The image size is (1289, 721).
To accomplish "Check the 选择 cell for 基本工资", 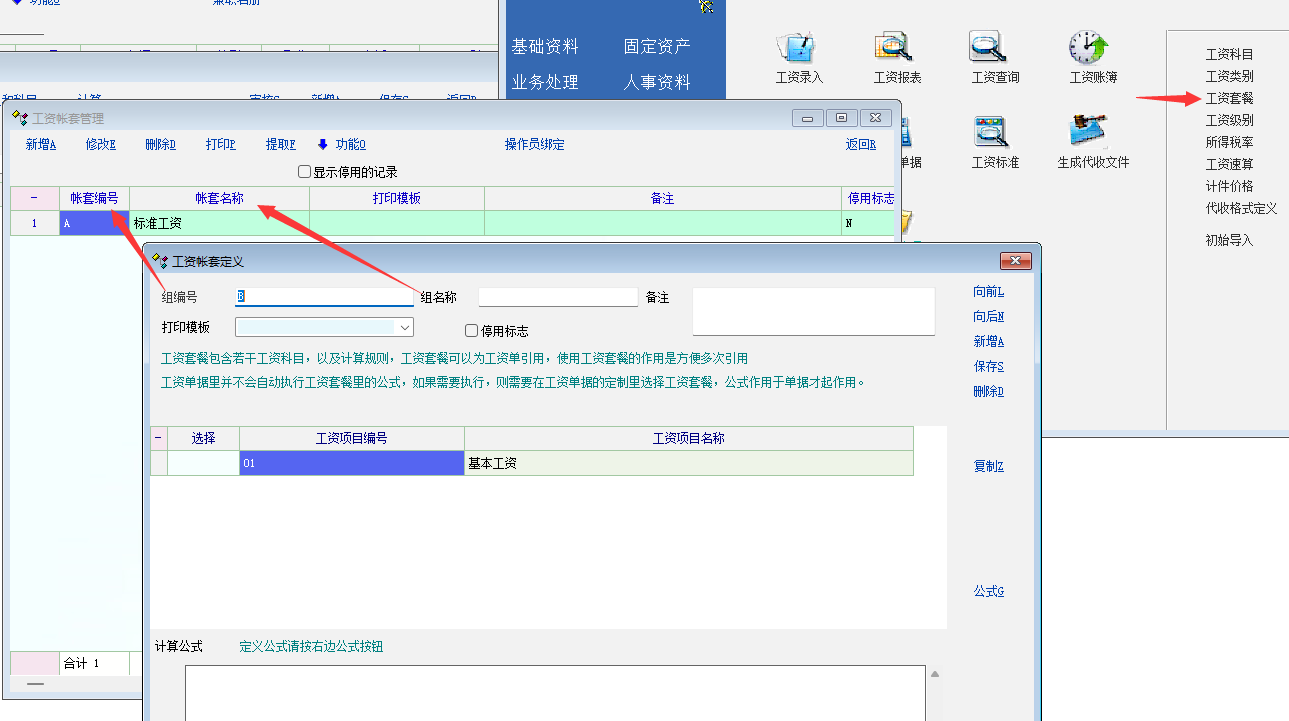I will [203, 463].
